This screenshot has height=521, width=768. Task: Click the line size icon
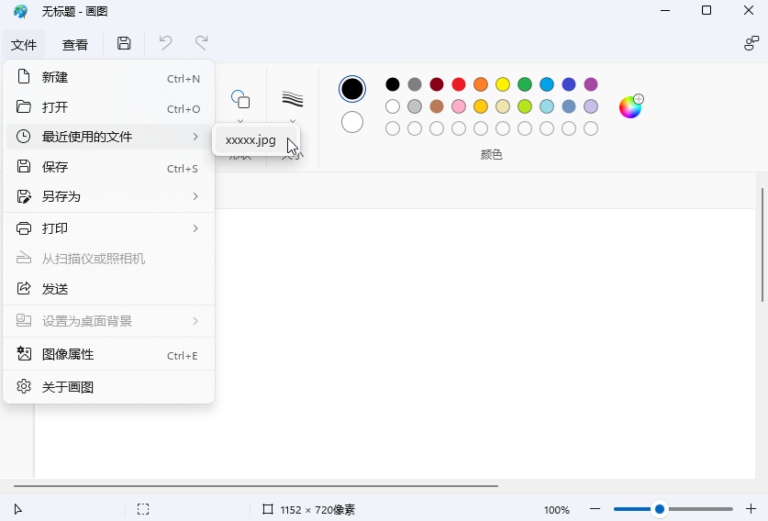[x=292, y=99]
